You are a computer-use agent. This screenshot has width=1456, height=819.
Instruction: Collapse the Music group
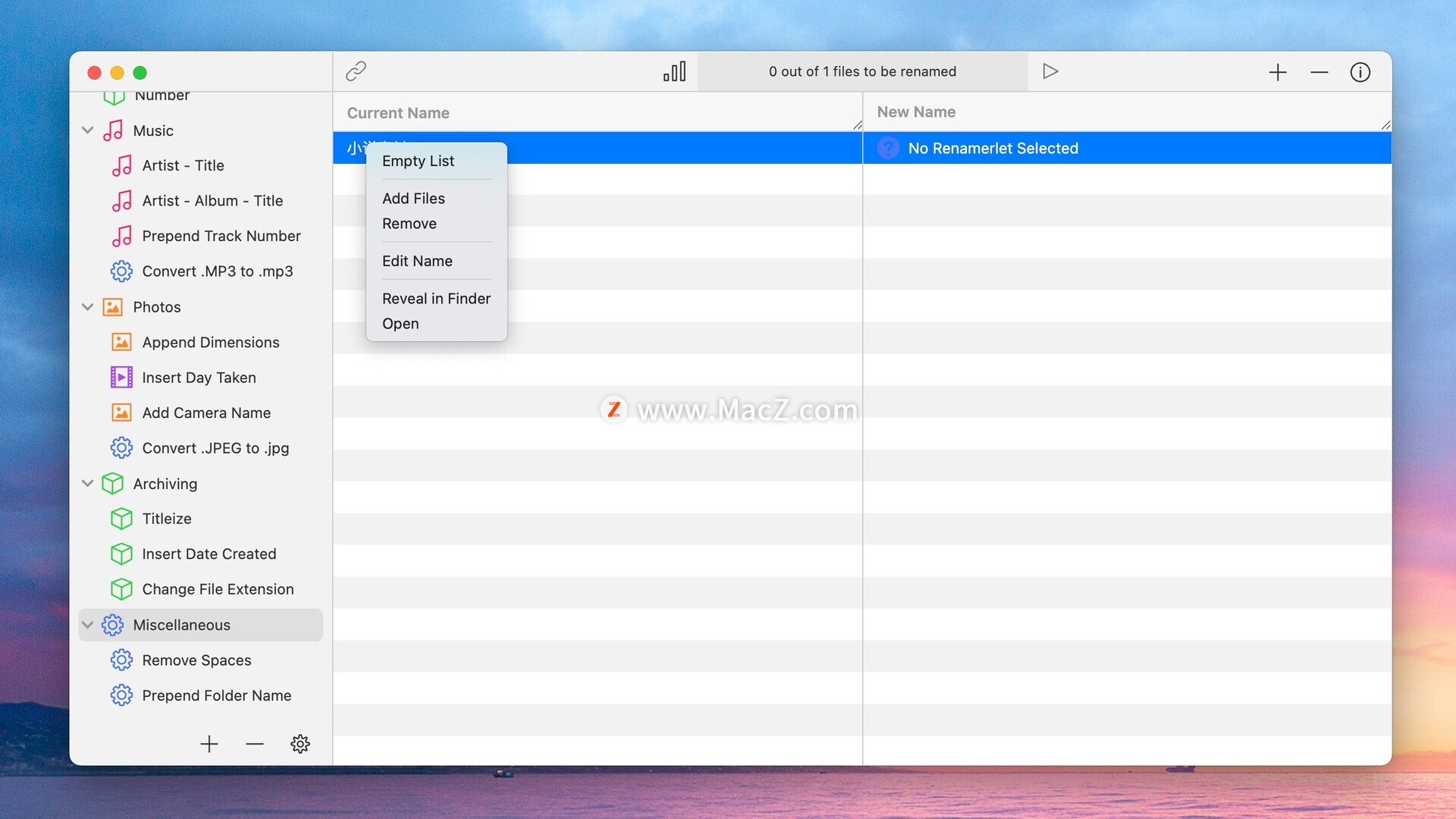(x=88, y=130)
